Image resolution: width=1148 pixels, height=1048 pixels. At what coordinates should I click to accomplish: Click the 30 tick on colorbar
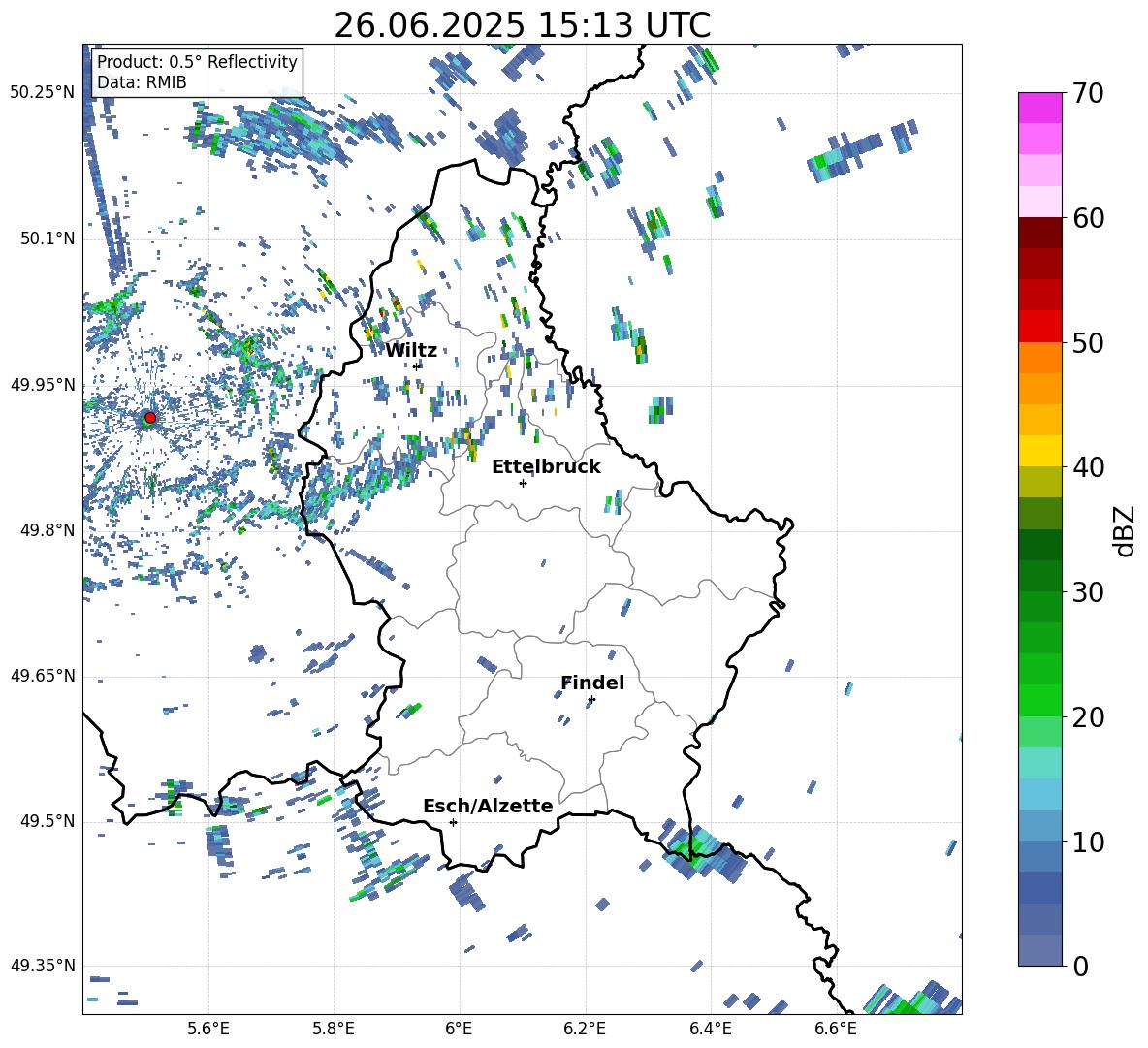click(x=1088, y=592)
